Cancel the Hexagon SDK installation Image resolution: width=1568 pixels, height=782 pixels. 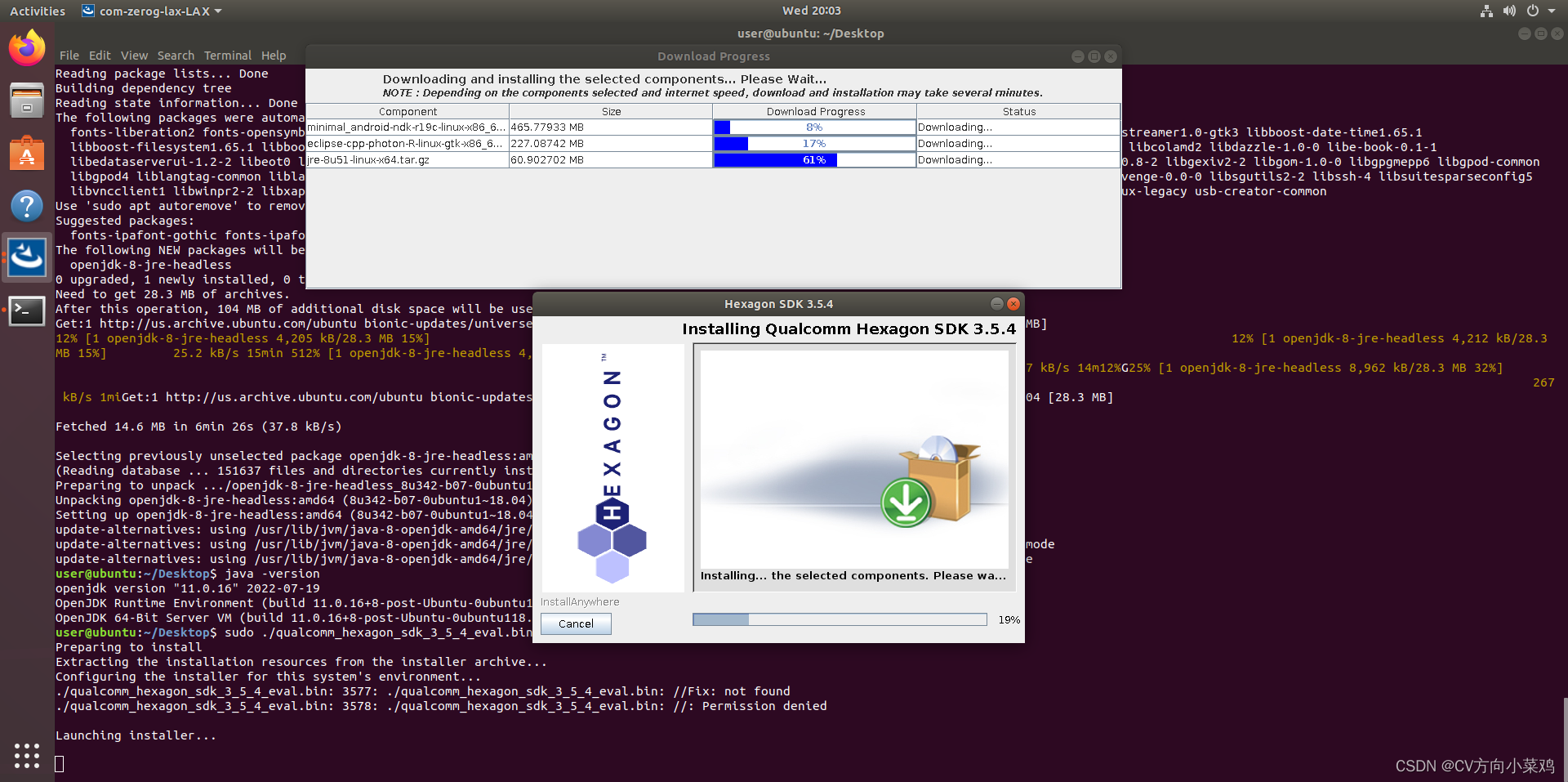coord(575,623)
